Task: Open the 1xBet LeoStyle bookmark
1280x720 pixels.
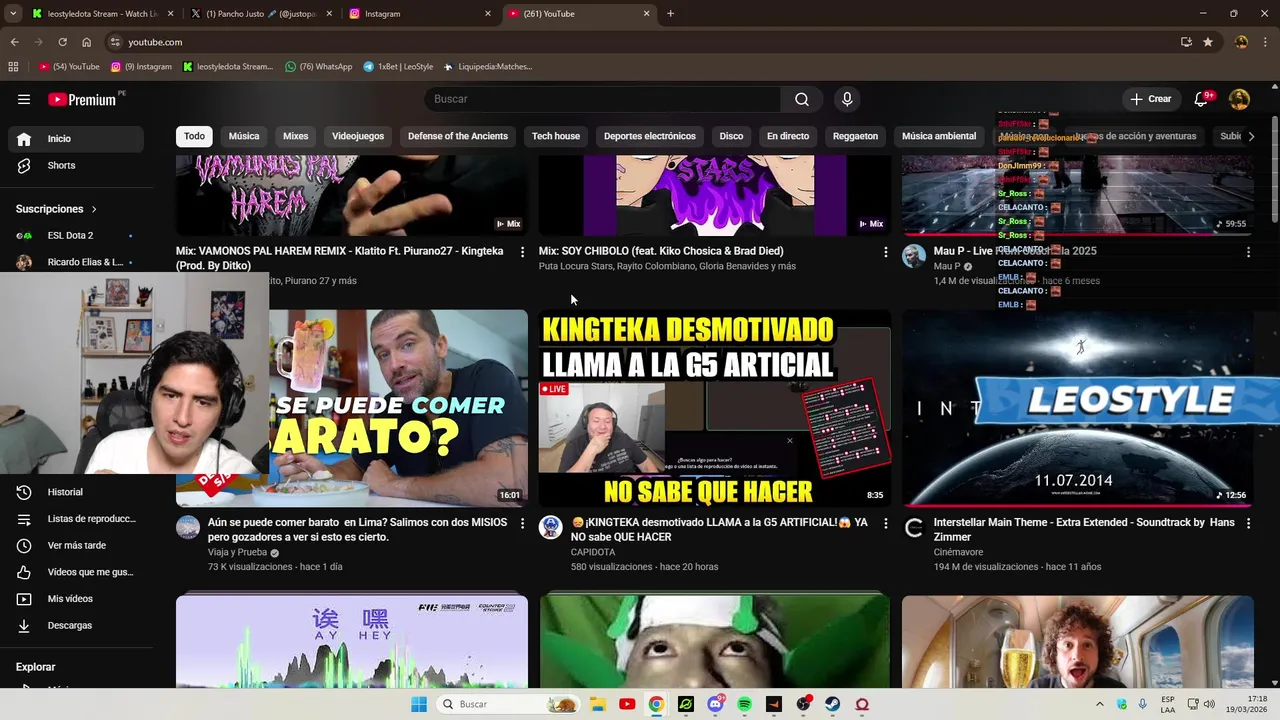Action: pos(398,67)
